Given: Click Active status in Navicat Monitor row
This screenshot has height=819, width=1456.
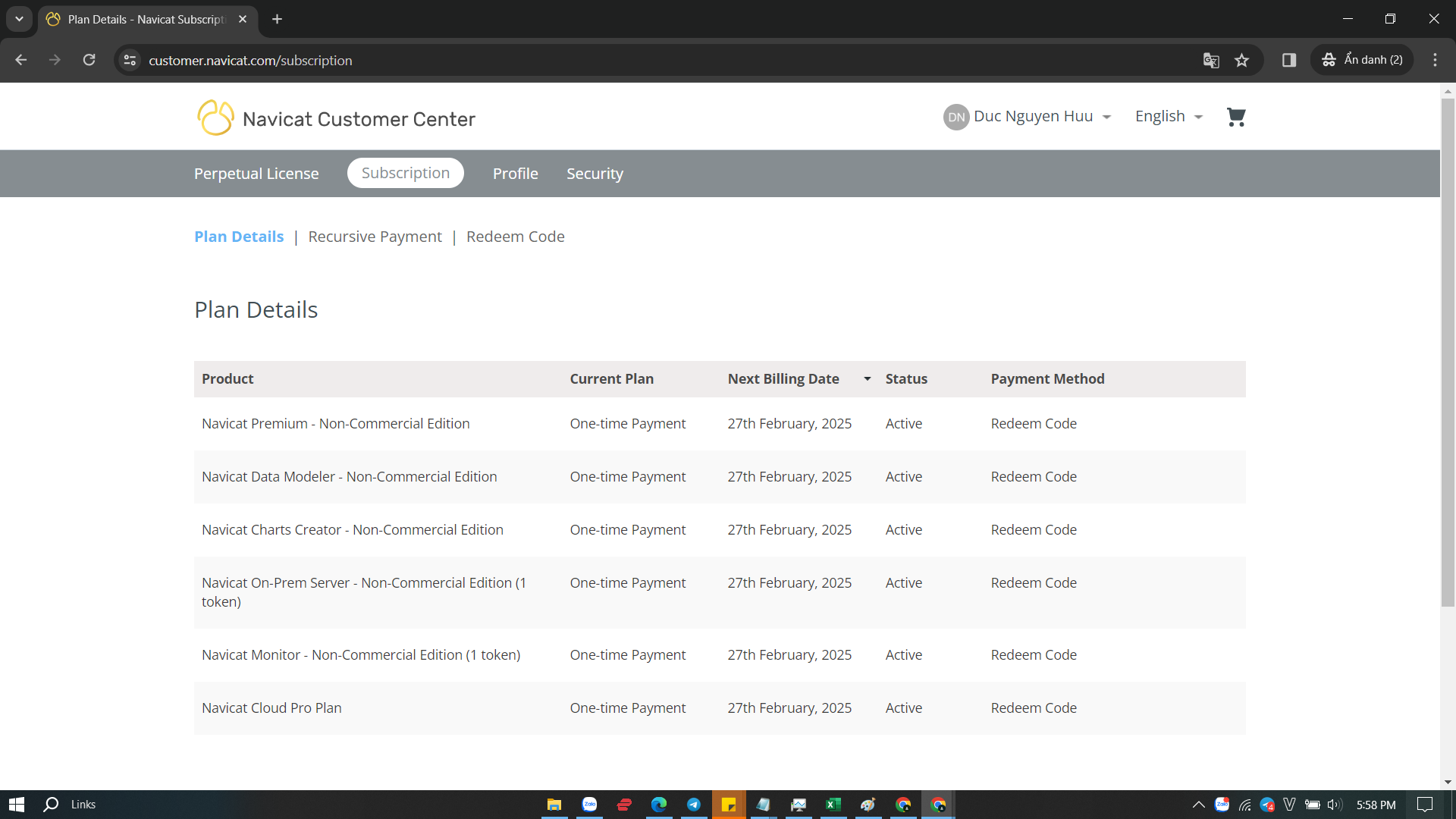Looking at the screenshot, I should (x=904, y=655).
